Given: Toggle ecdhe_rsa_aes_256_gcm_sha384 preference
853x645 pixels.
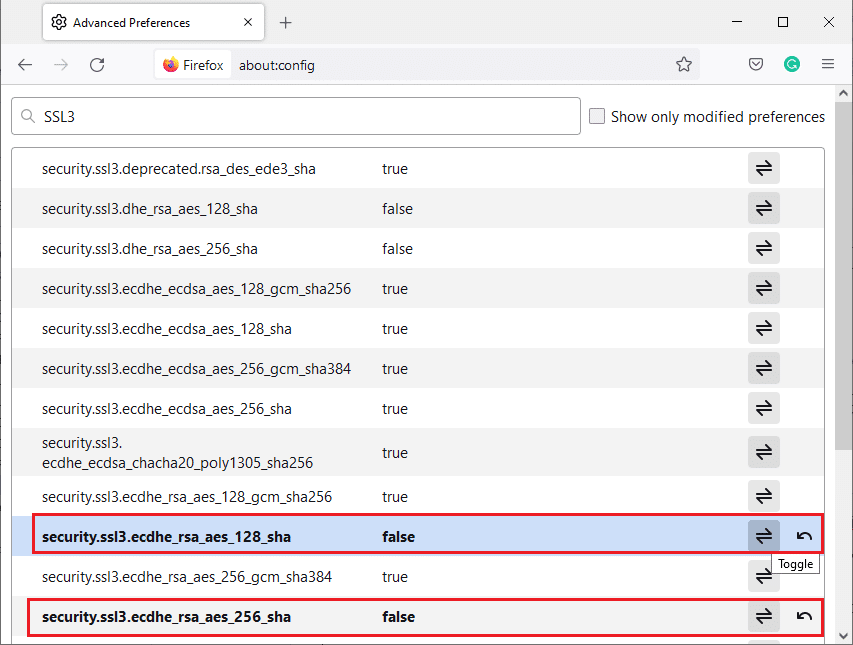Looking at the screenshot, I should pos(764,576).
